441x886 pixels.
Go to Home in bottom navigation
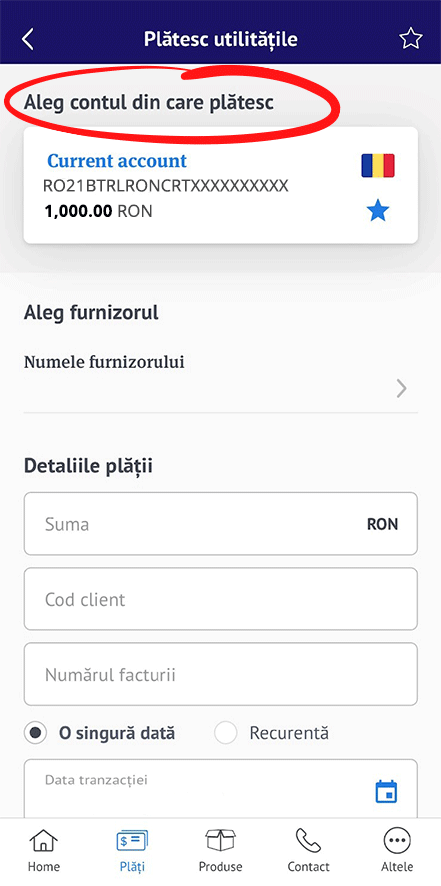(44, 851)
